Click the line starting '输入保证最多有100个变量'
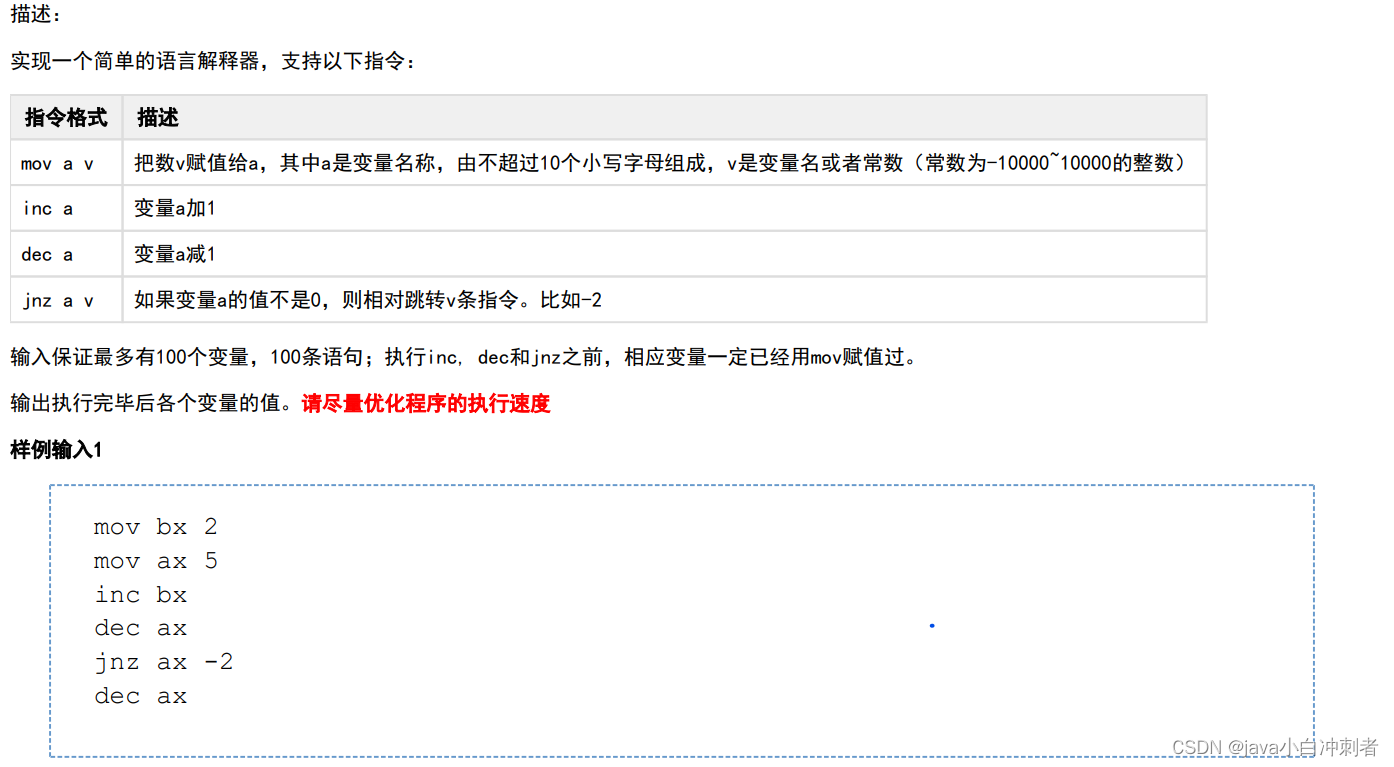The height and width of the screenshot is (767, 1394). (464, 357)
